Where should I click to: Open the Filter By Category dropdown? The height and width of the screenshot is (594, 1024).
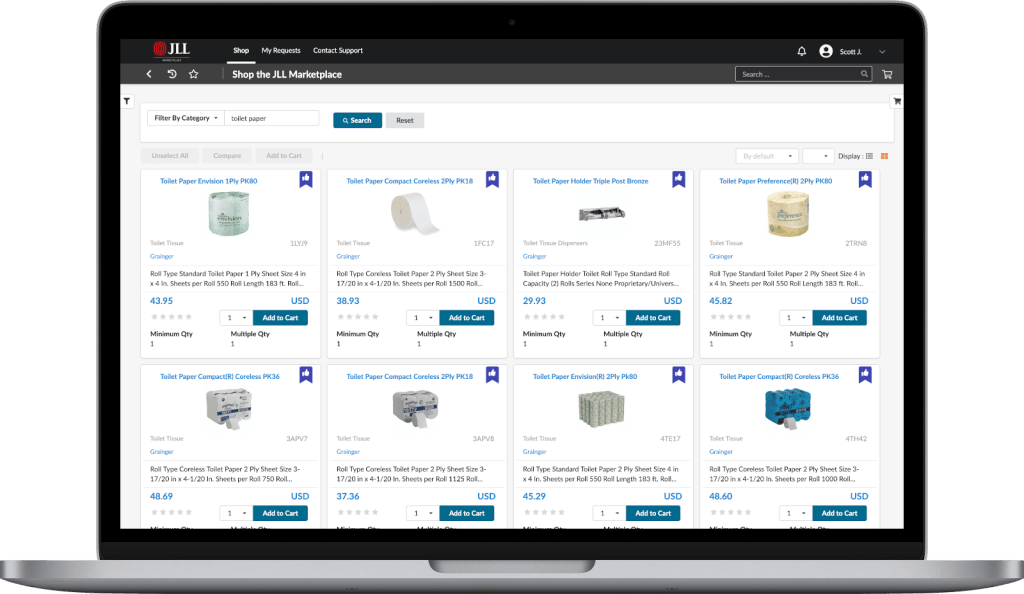tap(185, 118)
